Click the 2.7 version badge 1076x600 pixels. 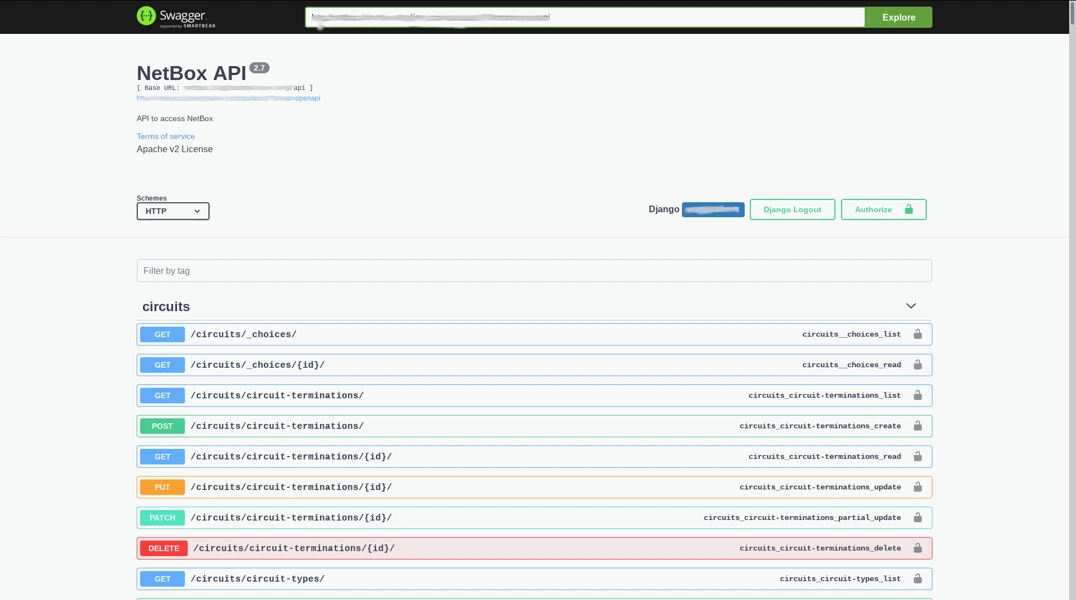[x=259, y=68]
